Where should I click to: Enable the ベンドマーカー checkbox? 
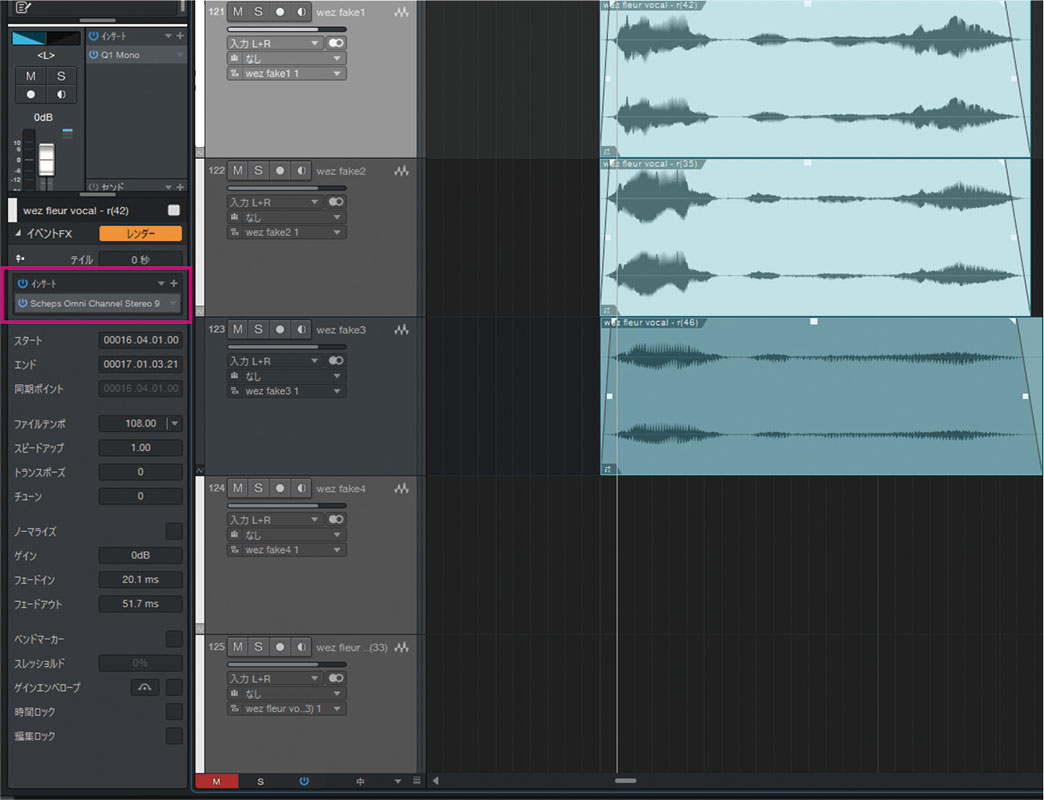pyautogui.click(x=174, y=639)
